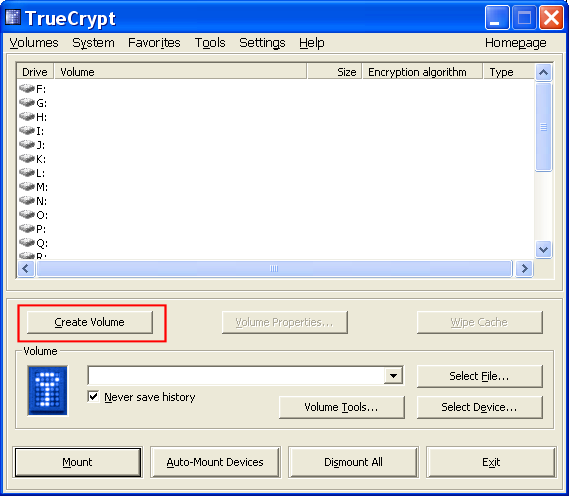Close the TrueCrypt window
This screenshot has height=496, width=569.
click(x=552, y=17)
